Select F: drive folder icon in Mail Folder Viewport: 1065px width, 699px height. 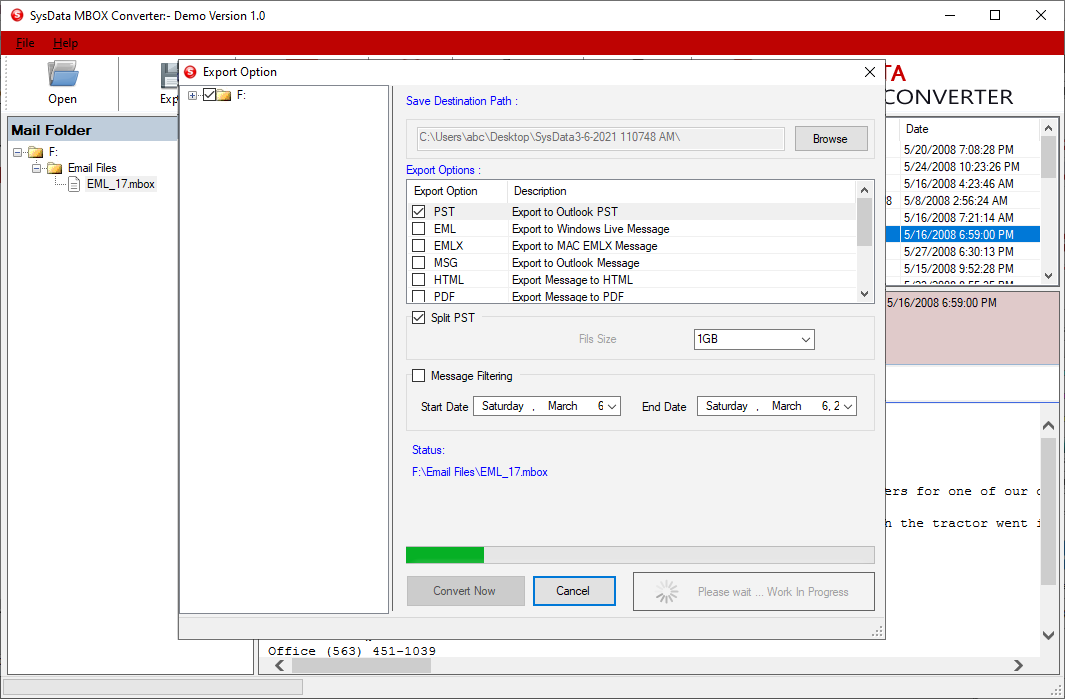36,152
